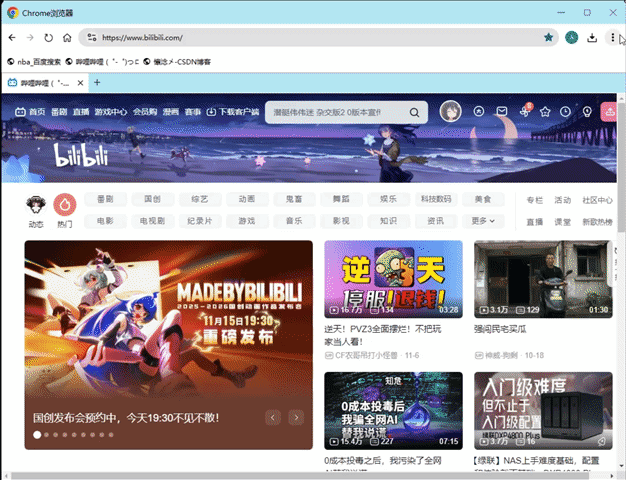Go to 首页 in top navigation
This screenshot has height=480, width=626.
30,112
